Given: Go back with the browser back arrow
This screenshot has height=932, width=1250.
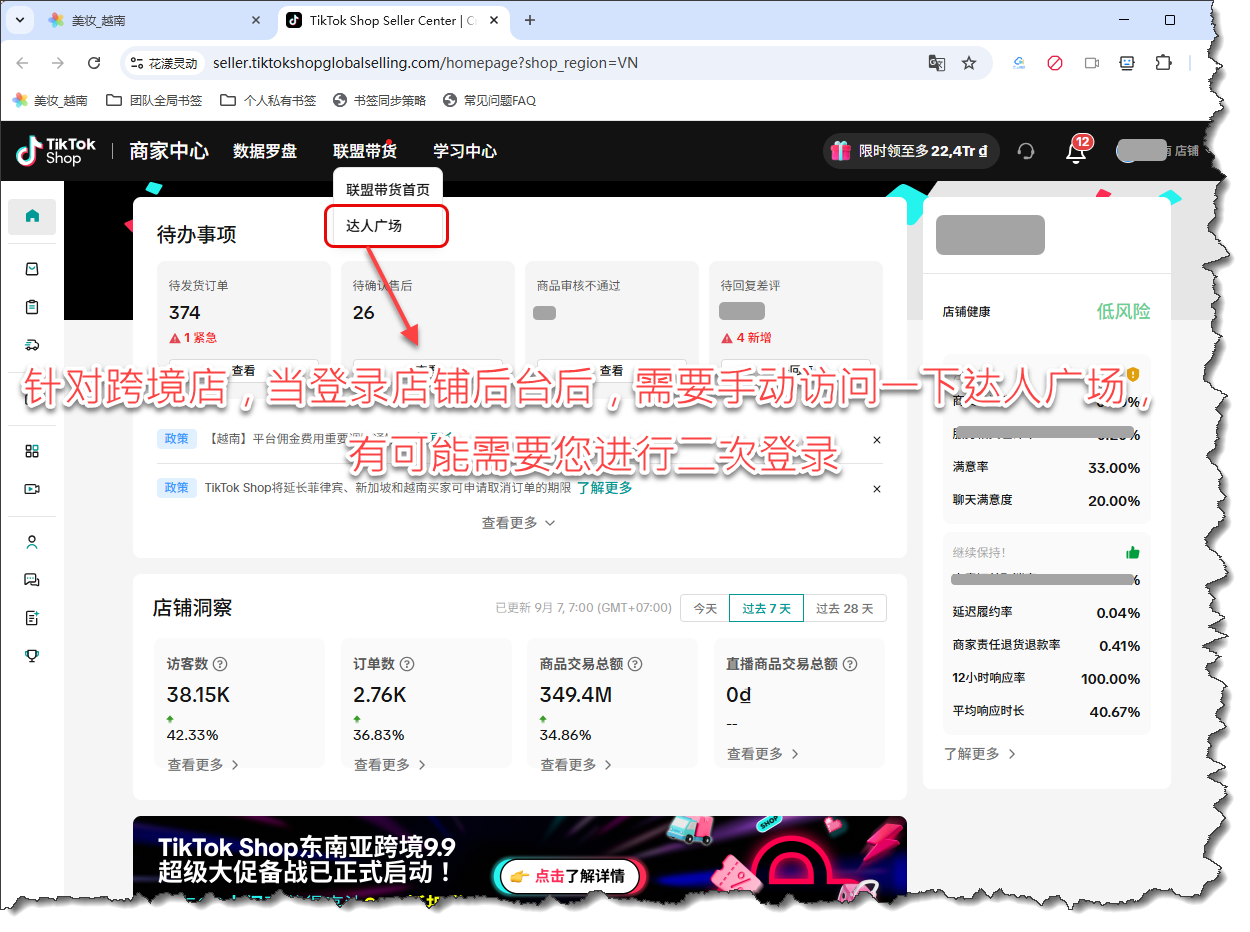Looking at the screenshot, I should [23, 63].
